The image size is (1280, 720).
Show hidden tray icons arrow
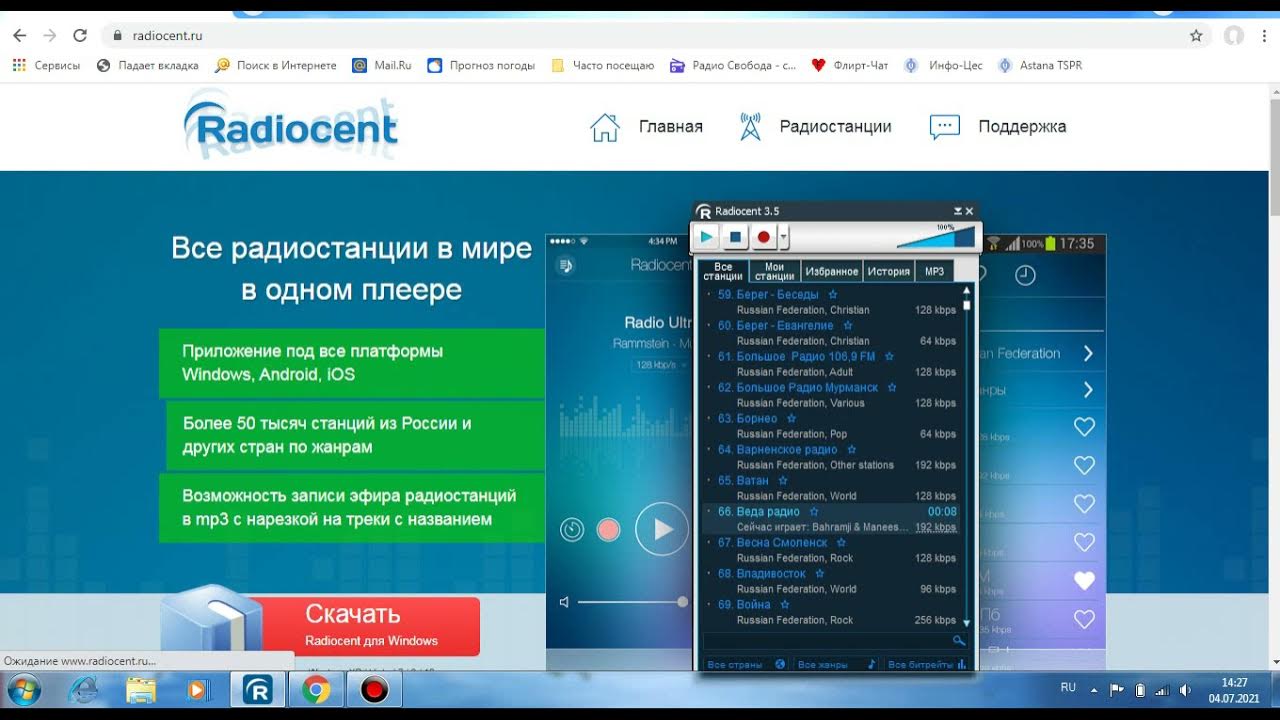(x=1094, y=690)
